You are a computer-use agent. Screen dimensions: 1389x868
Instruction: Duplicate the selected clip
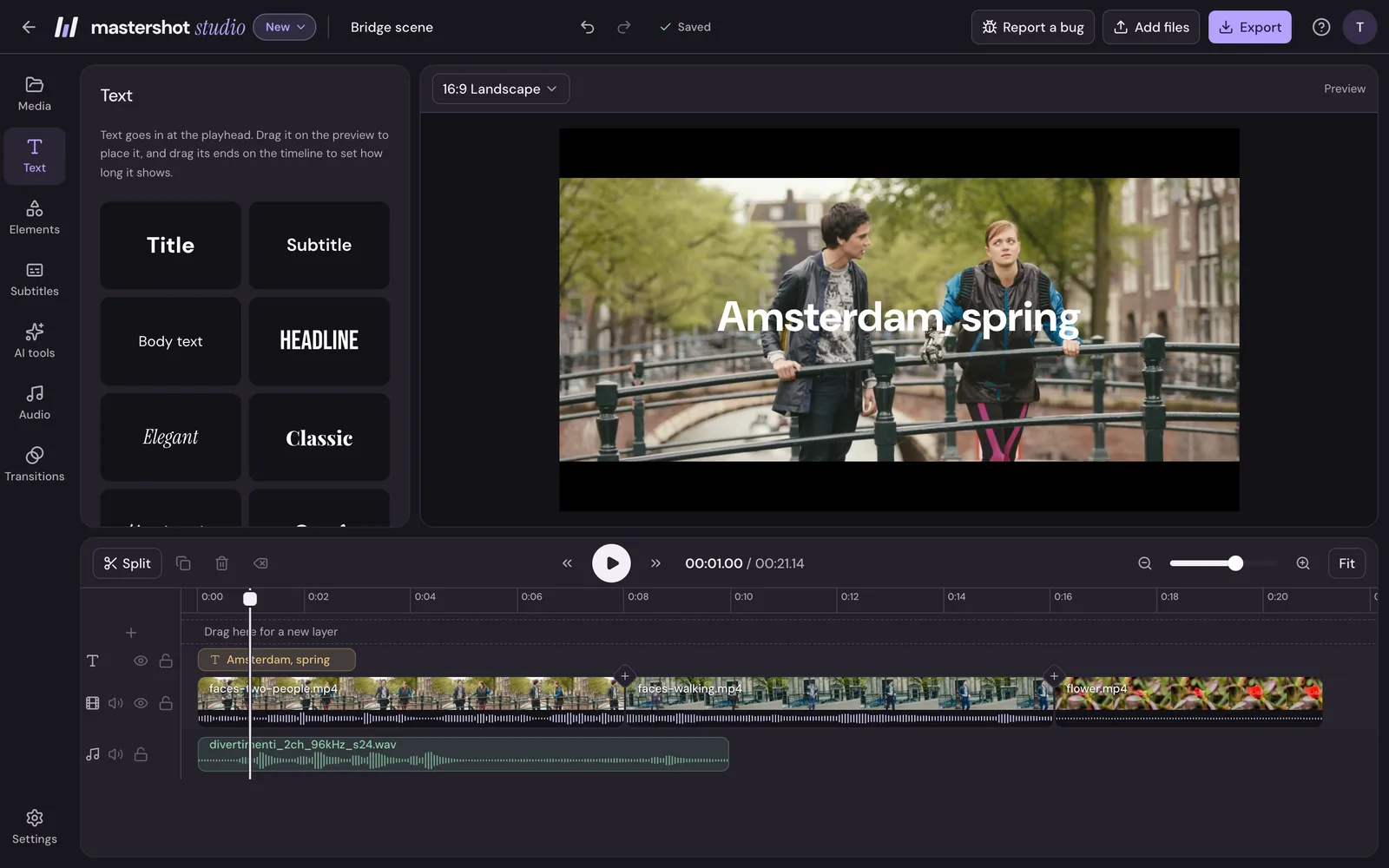coord(183,563)
